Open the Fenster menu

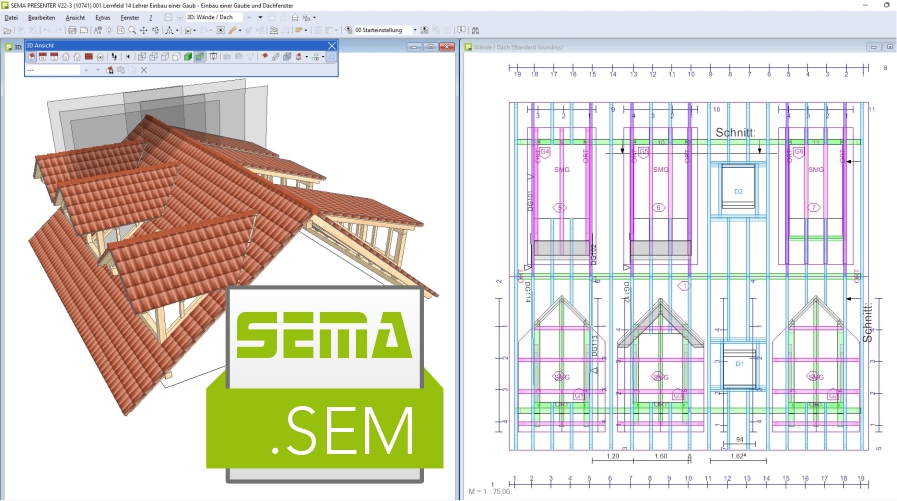tap(129, 18)
